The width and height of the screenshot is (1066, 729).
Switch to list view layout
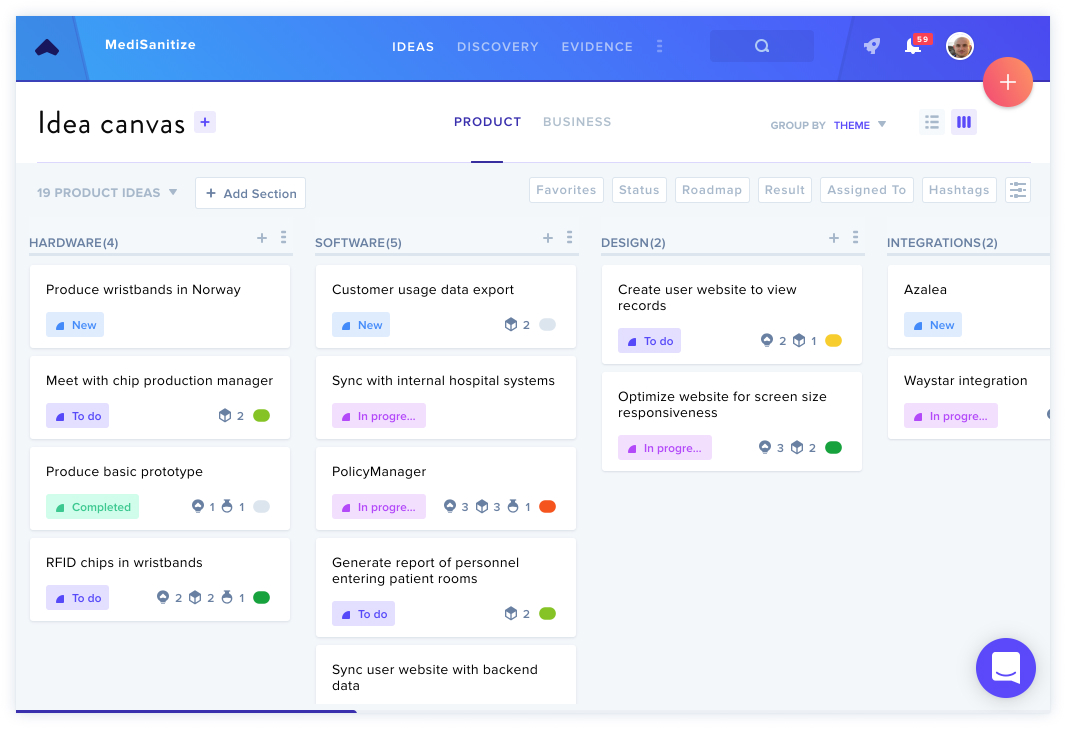(931, 122)
